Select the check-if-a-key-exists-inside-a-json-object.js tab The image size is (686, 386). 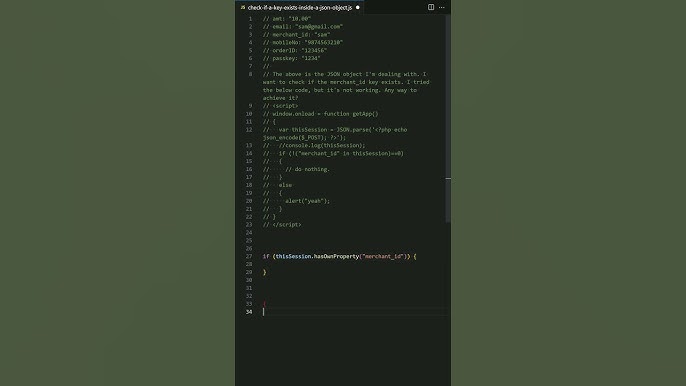300,7
